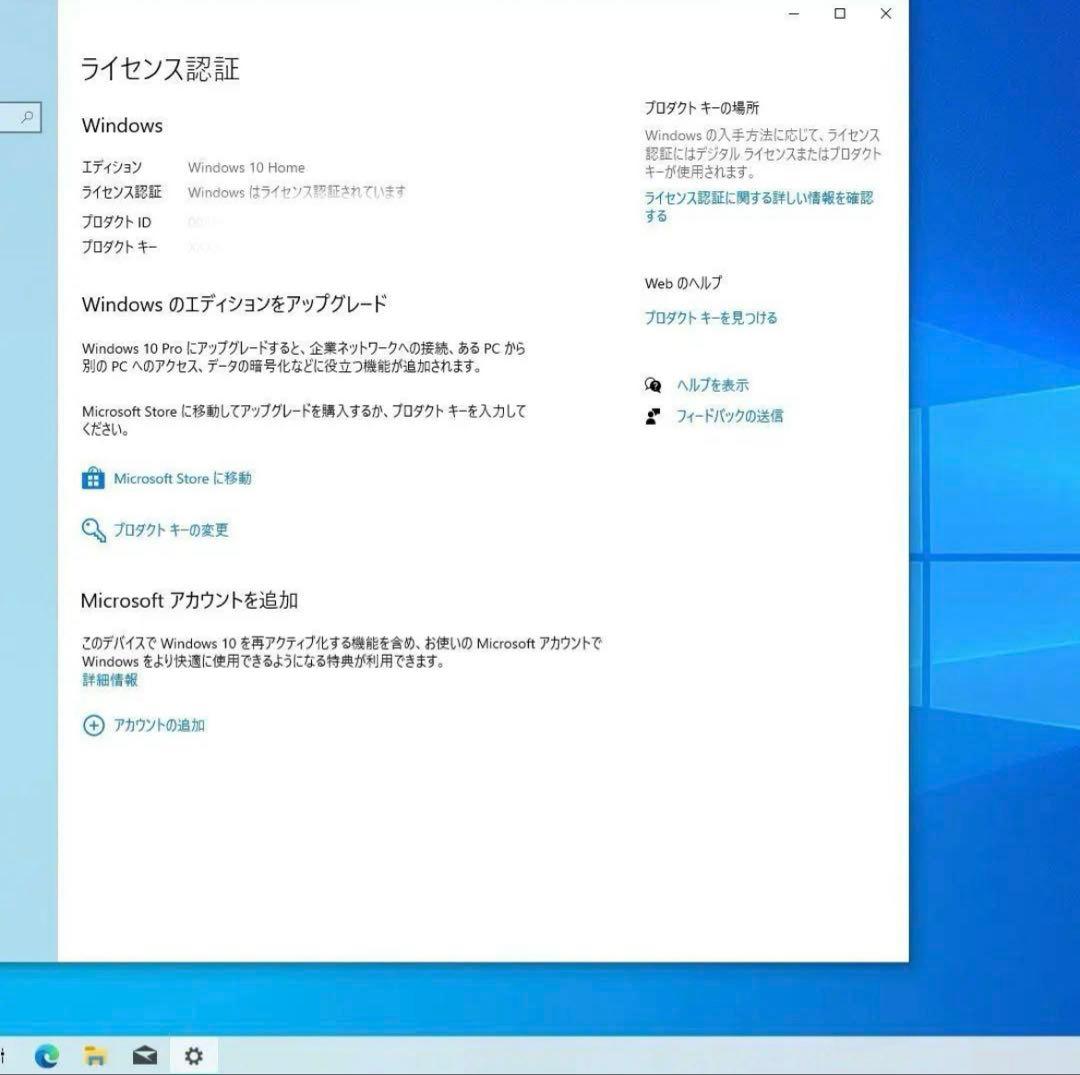Screen dimensions: 1080x1075
Task: Click the Settings gear icon on the taskbar
Action: 194,1056
